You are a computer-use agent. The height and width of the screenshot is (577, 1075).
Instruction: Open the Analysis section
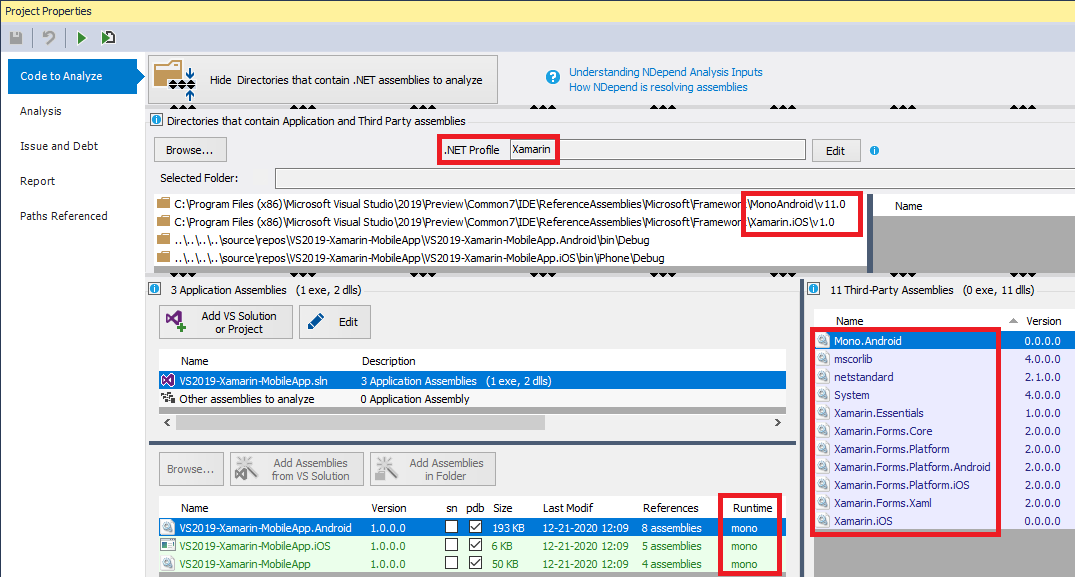click(40, 111)
